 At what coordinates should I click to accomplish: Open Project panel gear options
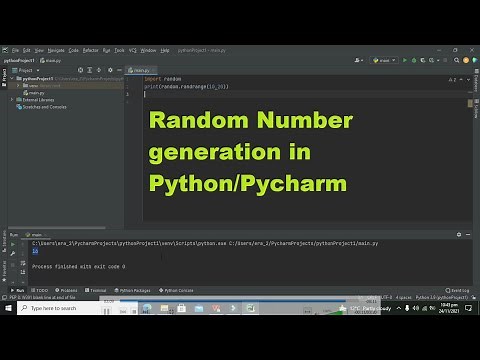click(x=110, y=70)
